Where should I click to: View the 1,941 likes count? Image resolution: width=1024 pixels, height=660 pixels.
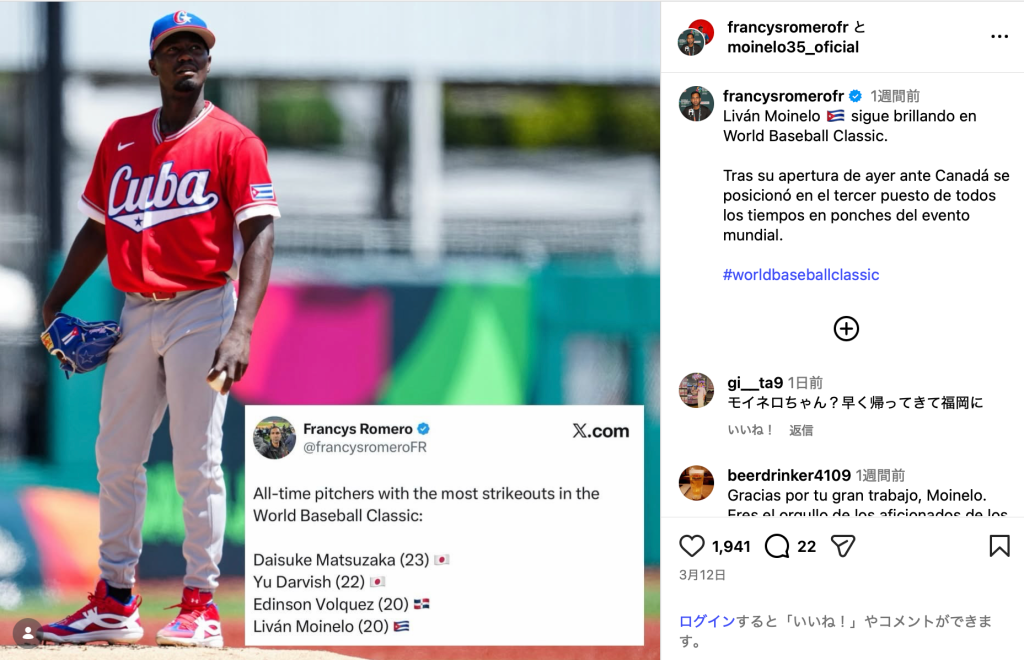point(731,546)
